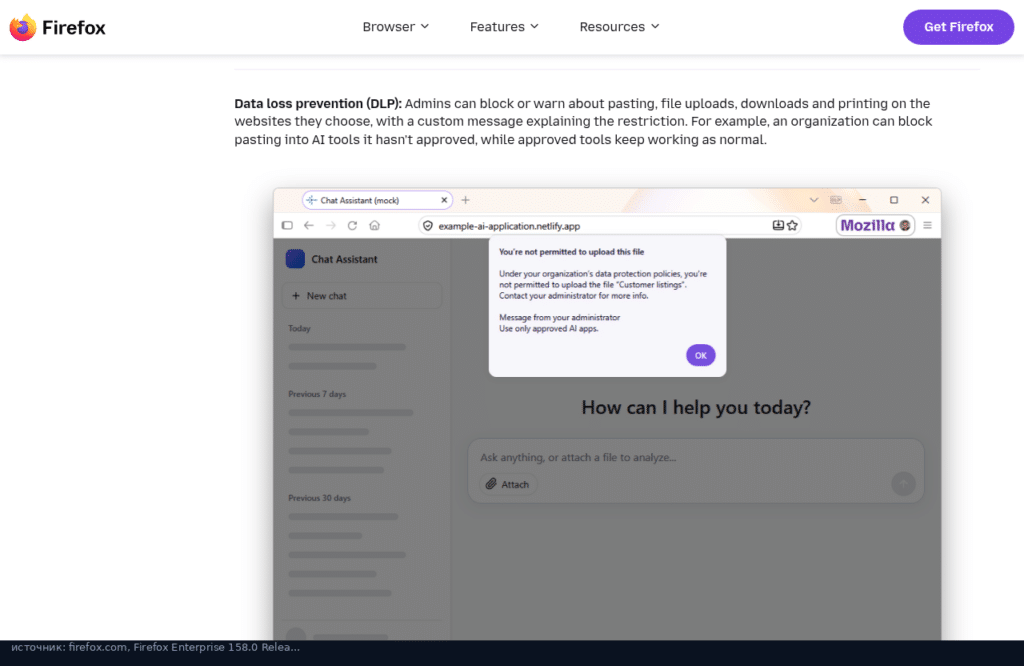Click the 'Today' sidebar heading
The height and width of the screenshot is (666, 1024).
tap(300, 328)
